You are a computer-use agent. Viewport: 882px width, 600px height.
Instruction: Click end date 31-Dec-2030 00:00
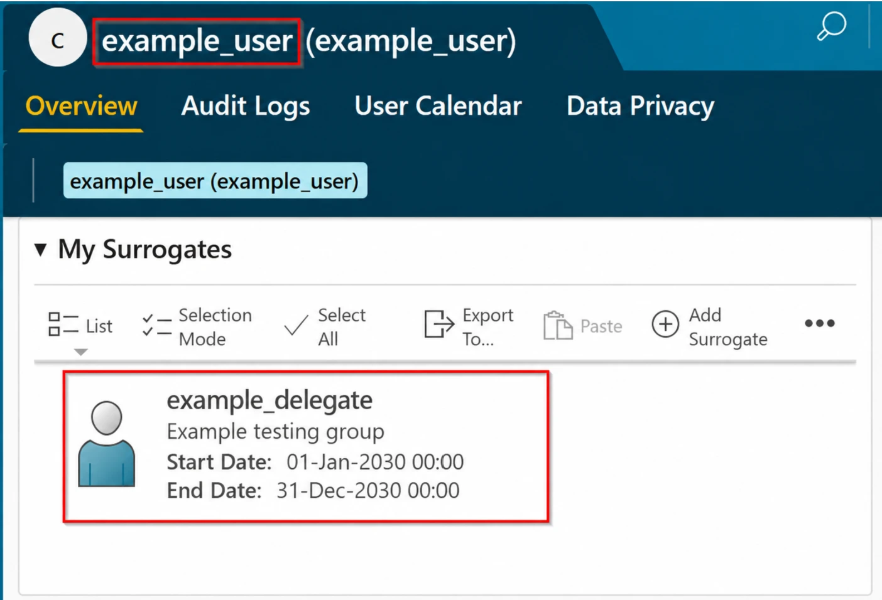pyautogui.click(x=368, y=490)
